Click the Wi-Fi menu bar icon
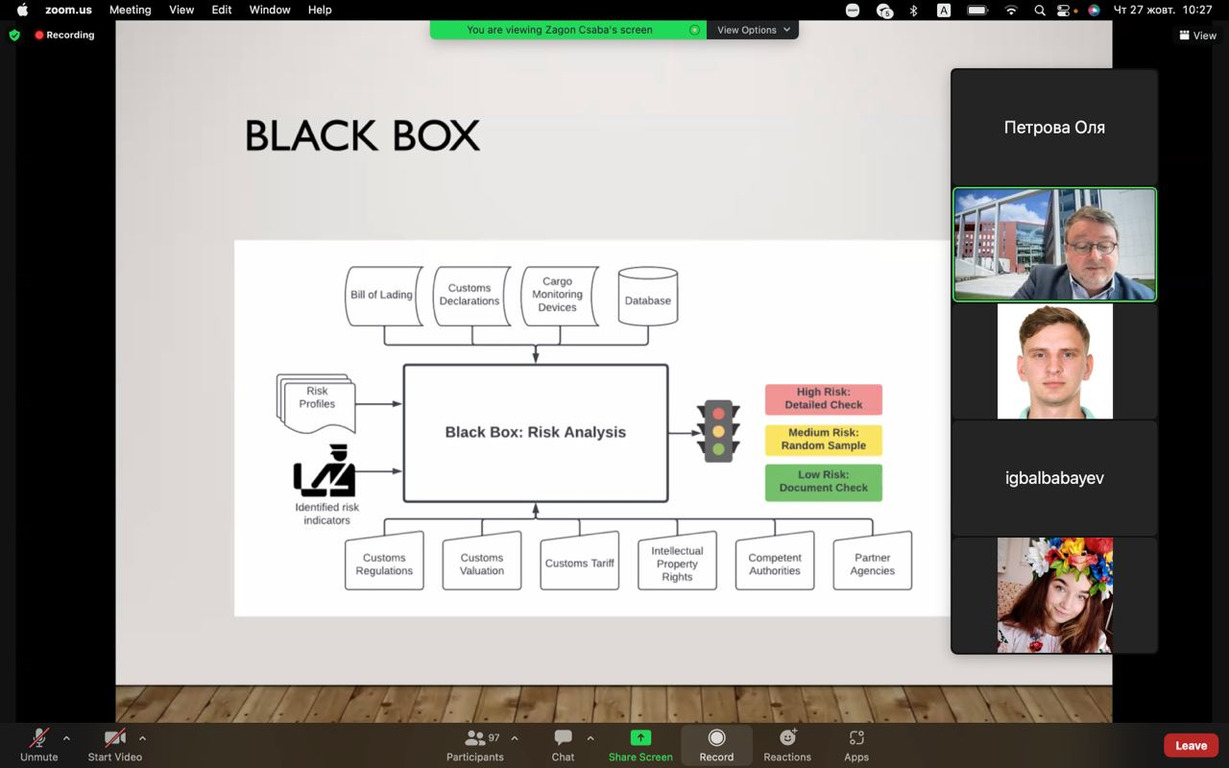1229x768 pixels. [x=1011, y=10]
